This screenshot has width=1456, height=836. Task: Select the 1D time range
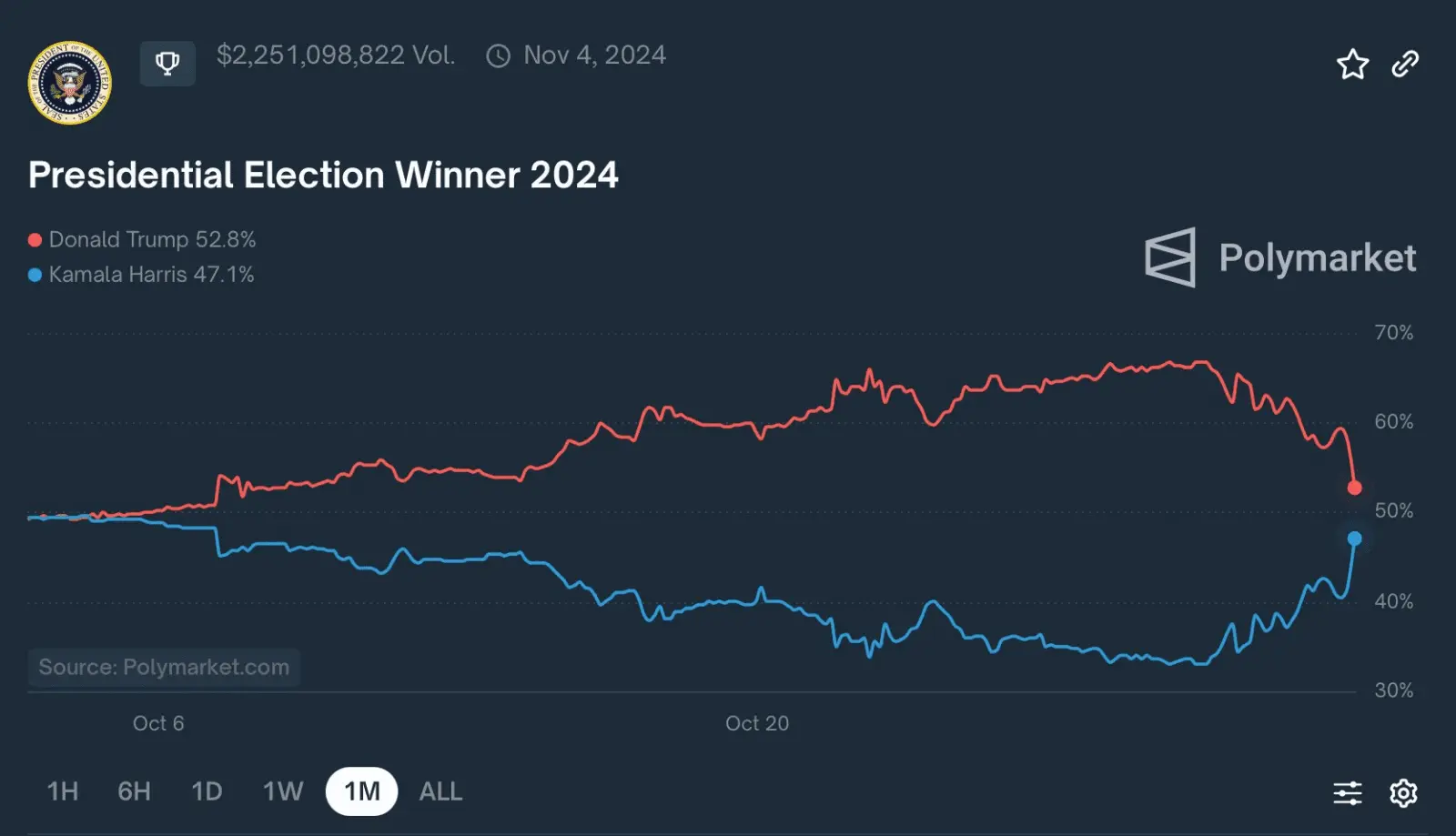point(207,791)
